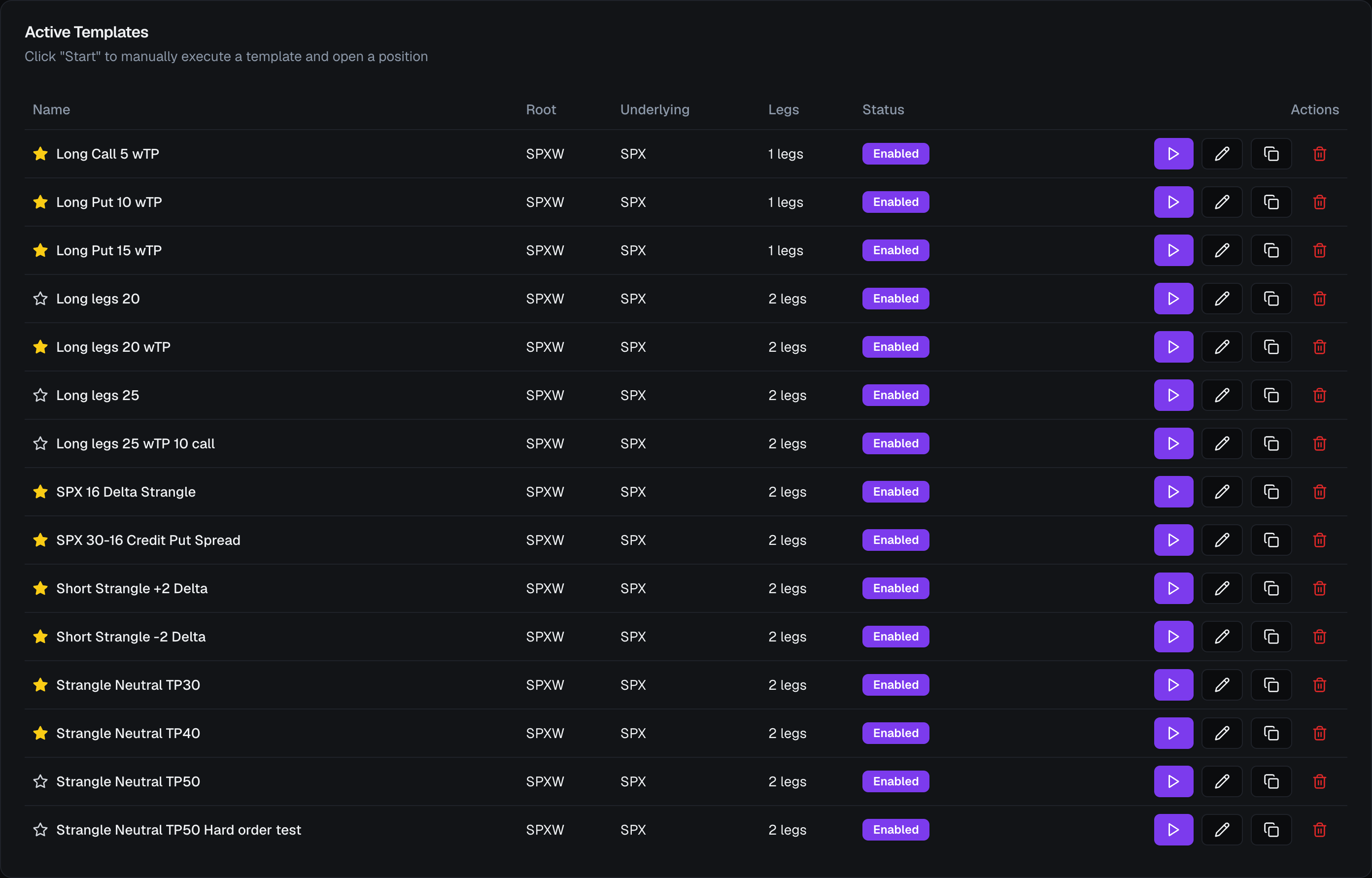Viewport: 1372px width, 878px height.
Task: Start the Strangle Neutral TP50 template
Action: [x=1173, y=781]
